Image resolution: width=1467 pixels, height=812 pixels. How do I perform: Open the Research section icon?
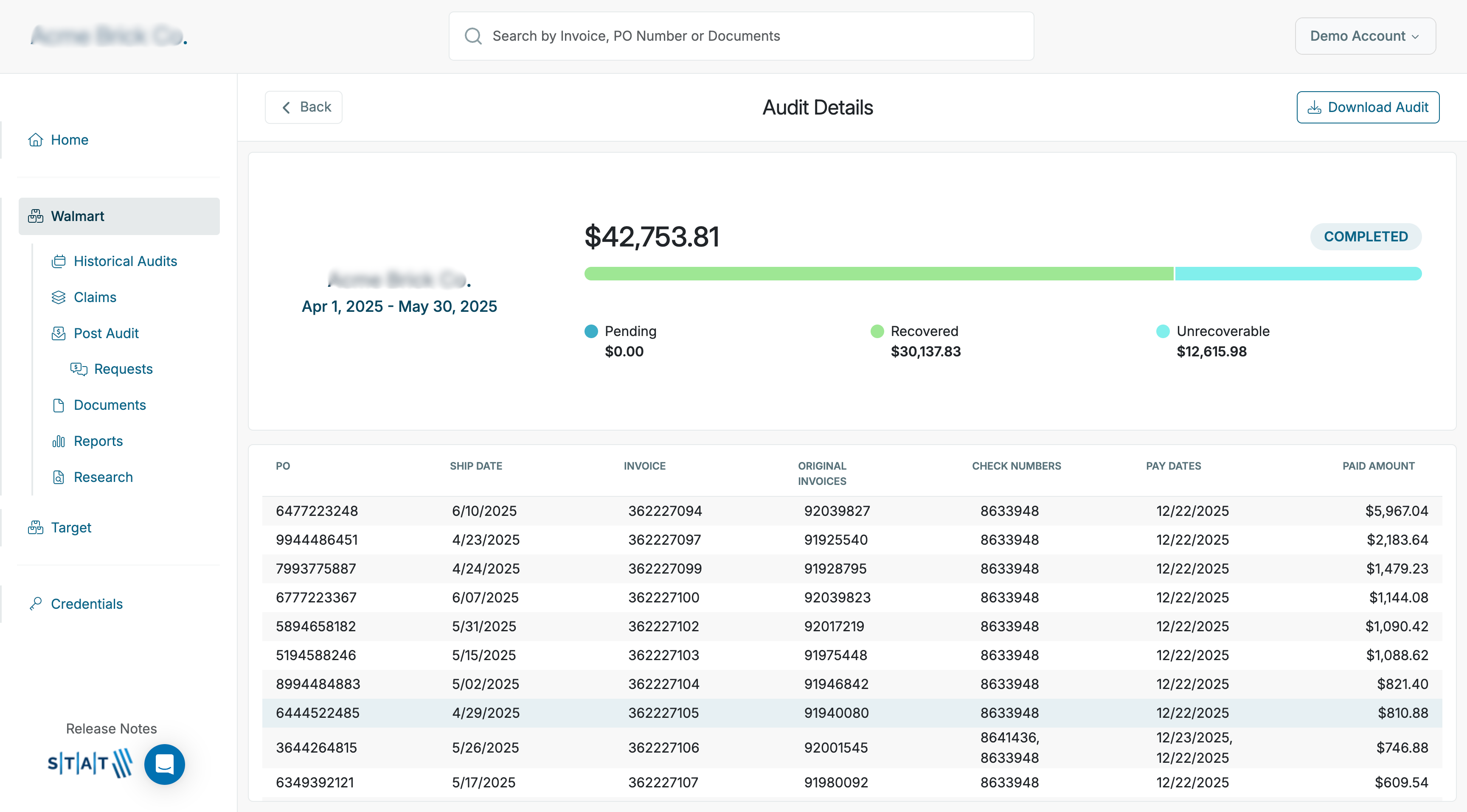[x=59, y=477]
